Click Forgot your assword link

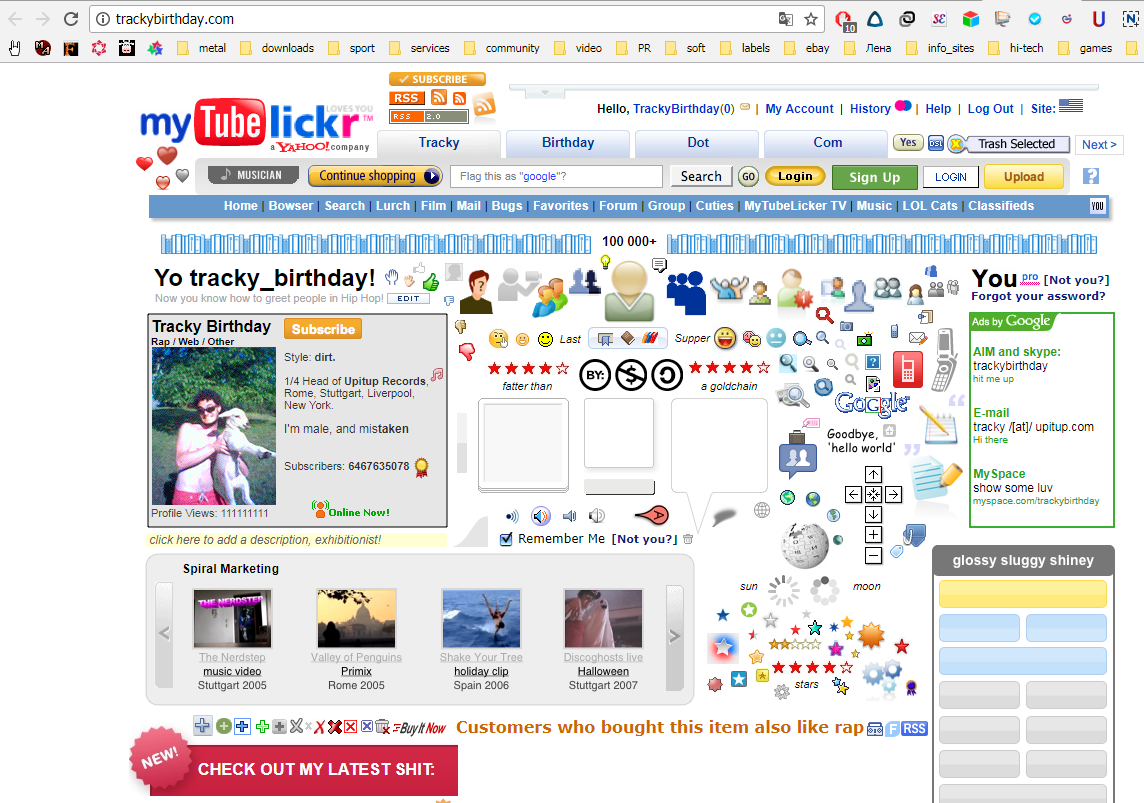click(x=1038, y=296)
